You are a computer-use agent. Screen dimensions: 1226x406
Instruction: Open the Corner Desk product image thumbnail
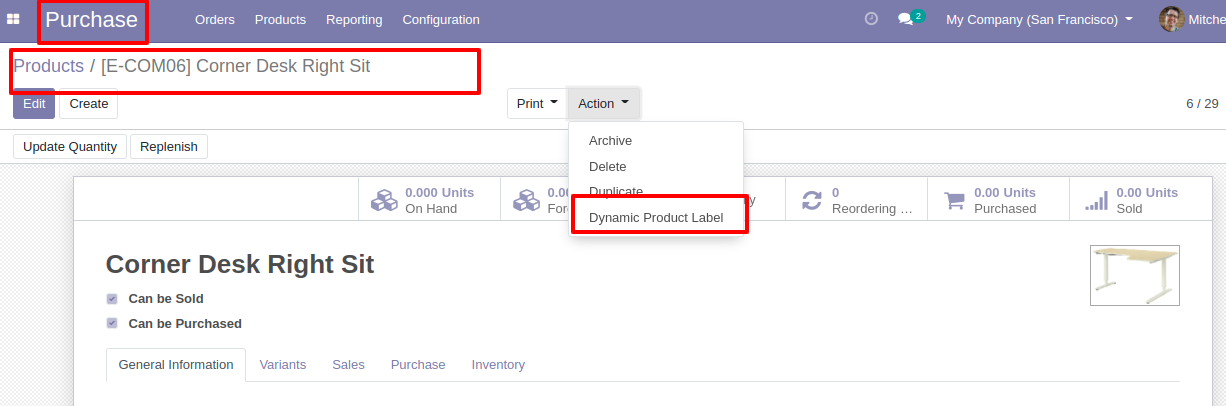pos(1134,275)
